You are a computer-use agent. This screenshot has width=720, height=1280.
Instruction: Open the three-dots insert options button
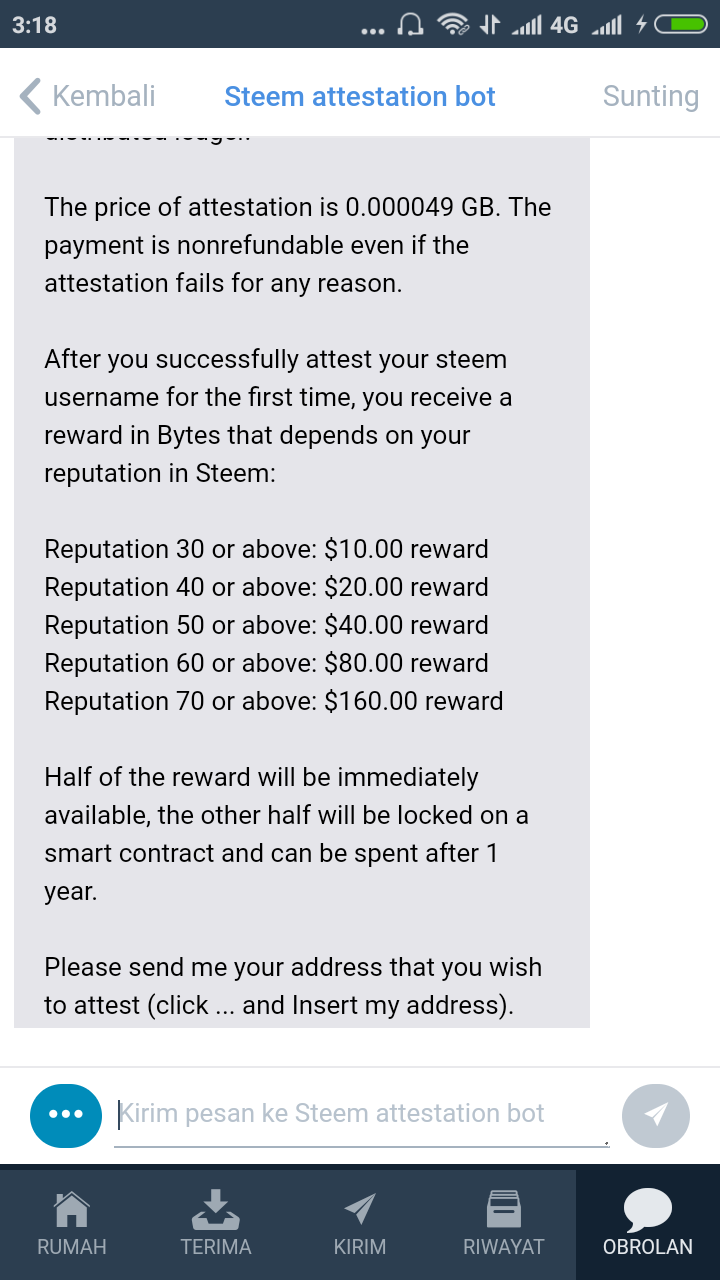pos(66,1114)
